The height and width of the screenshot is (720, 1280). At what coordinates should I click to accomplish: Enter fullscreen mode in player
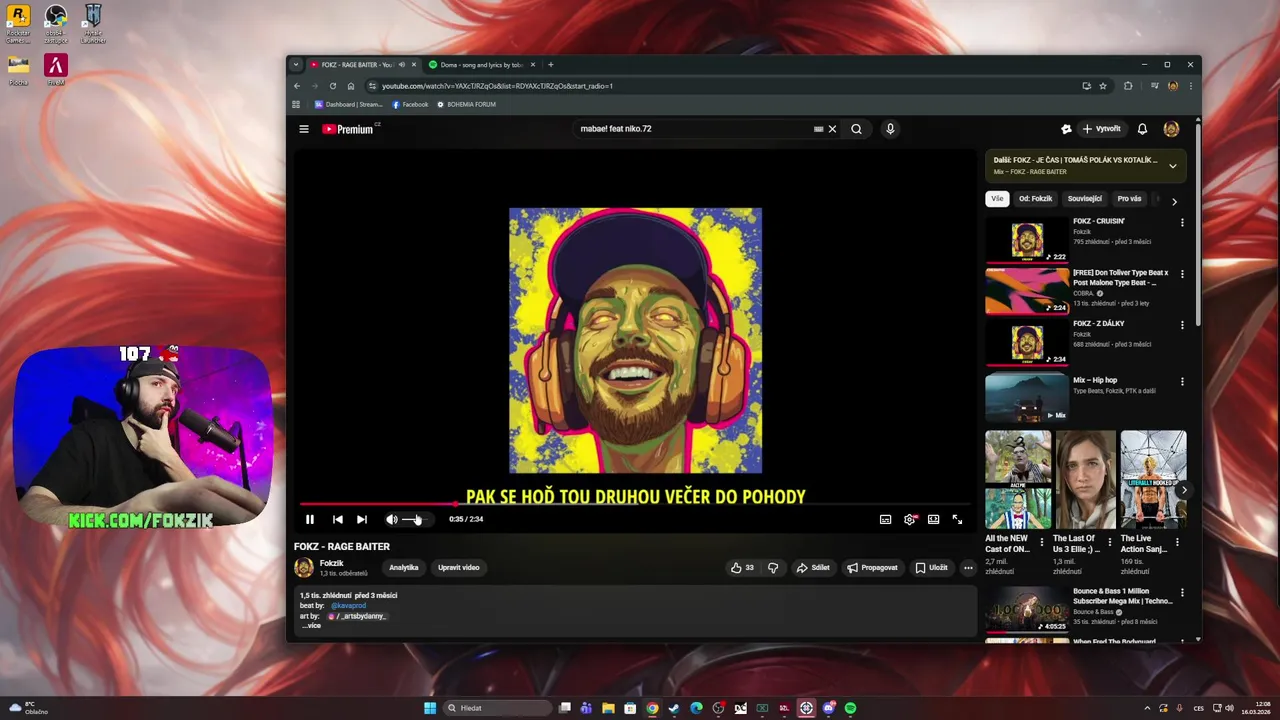[x=957, y=519]
